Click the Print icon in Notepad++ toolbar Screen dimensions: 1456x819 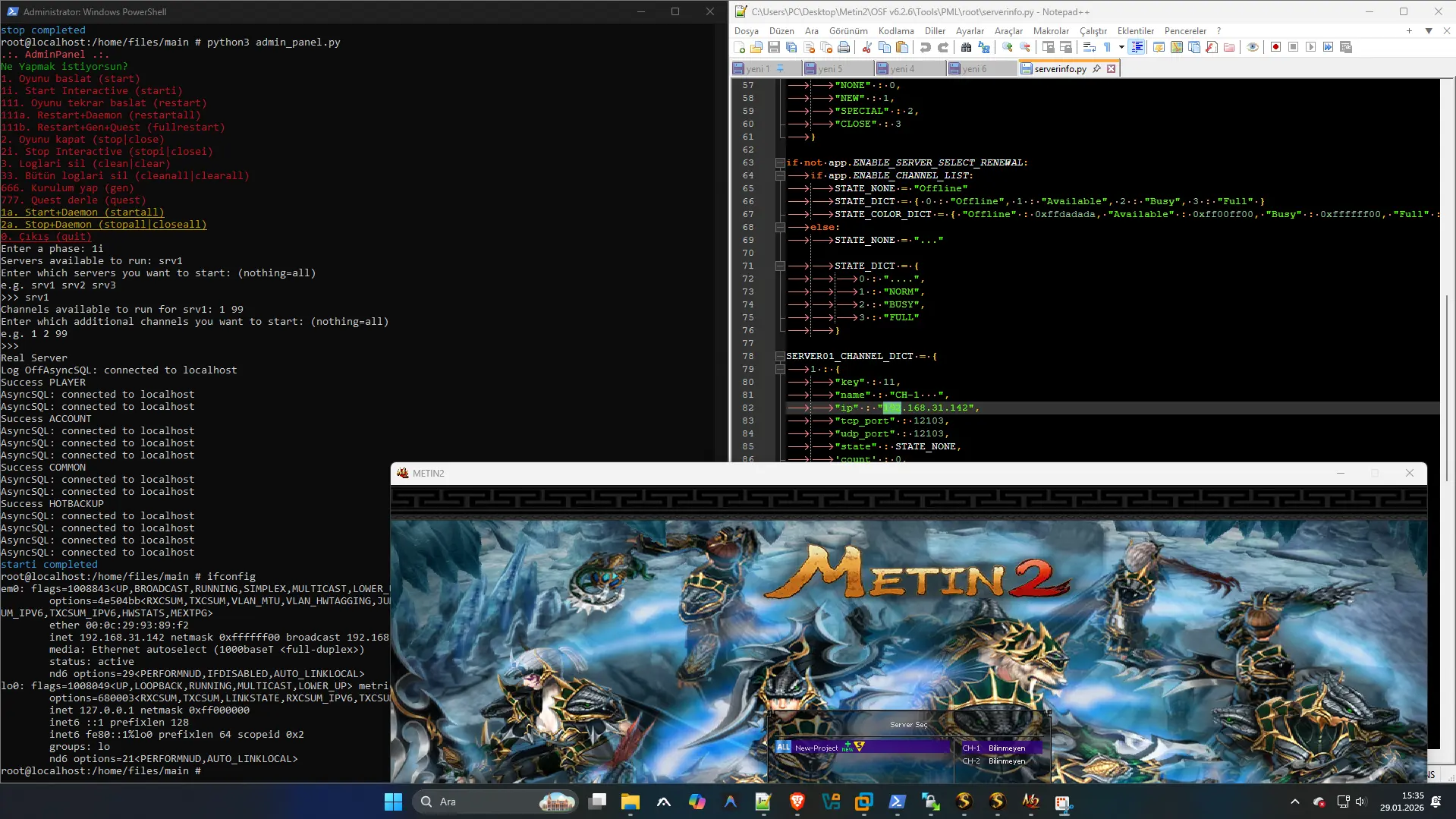click(844, 47)
